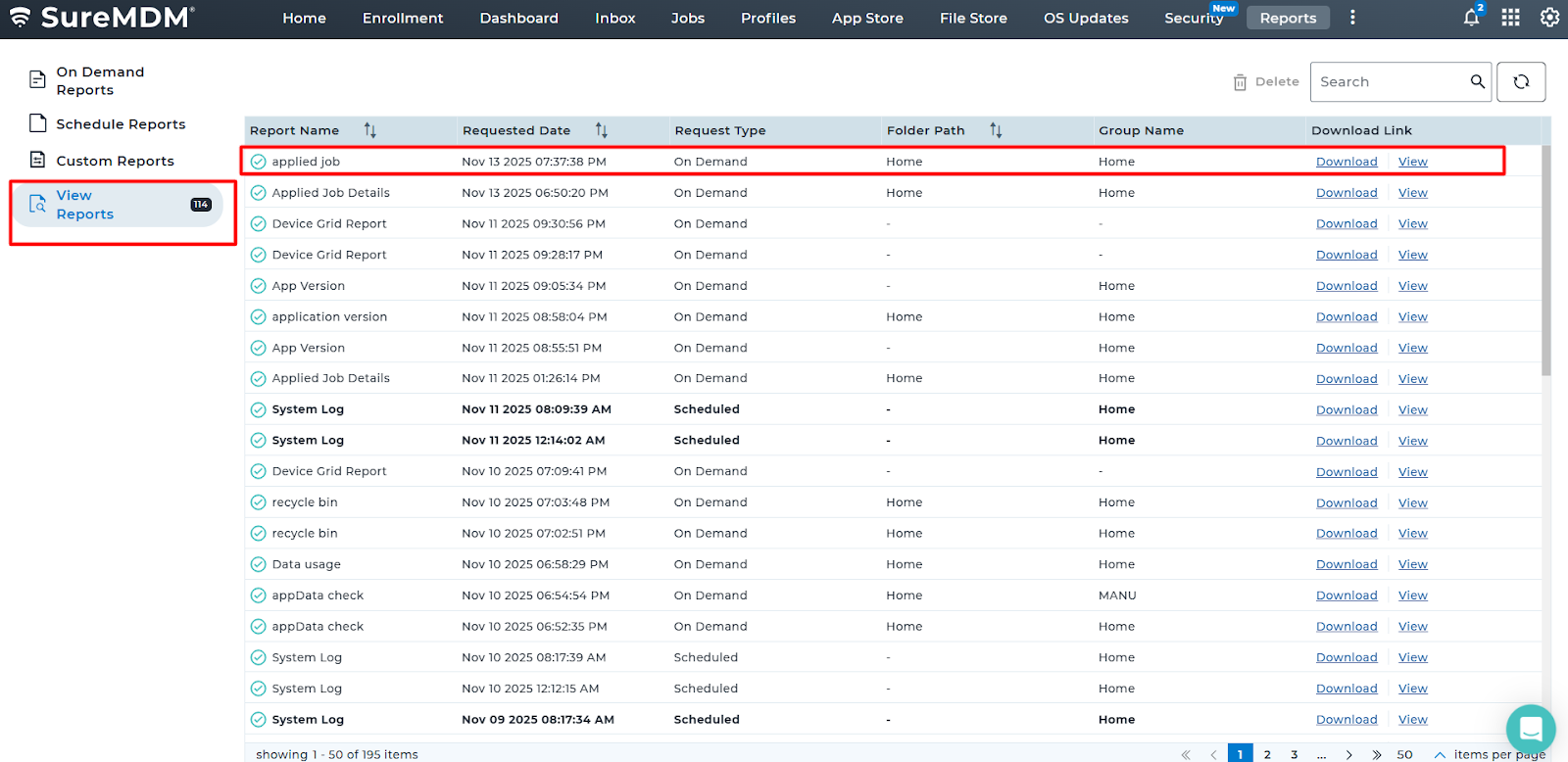Open the Enrollment menu

(x=403, y=18)
